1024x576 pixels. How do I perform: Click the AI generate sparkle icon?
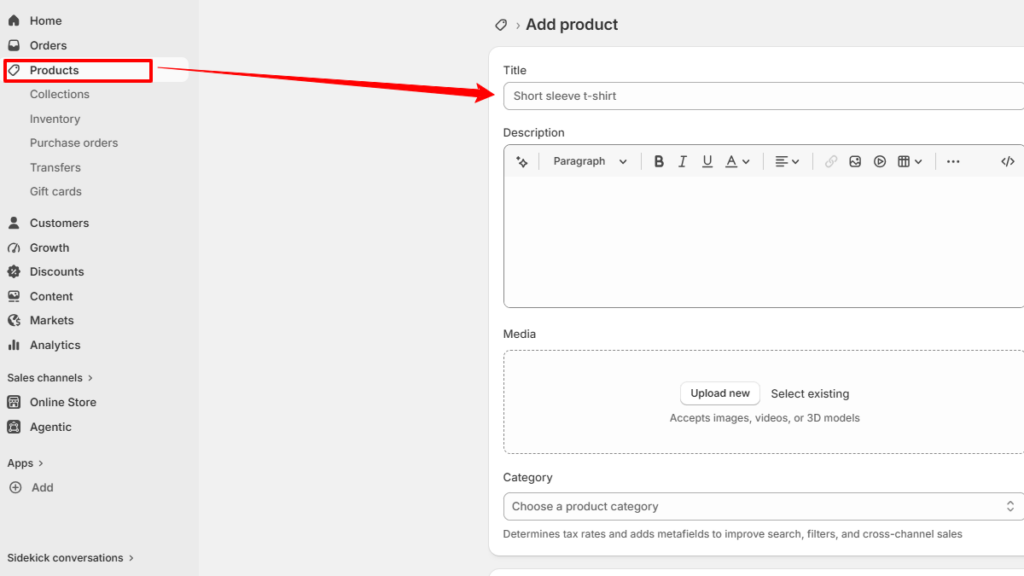pyautogui.click(x=522, y=161)
